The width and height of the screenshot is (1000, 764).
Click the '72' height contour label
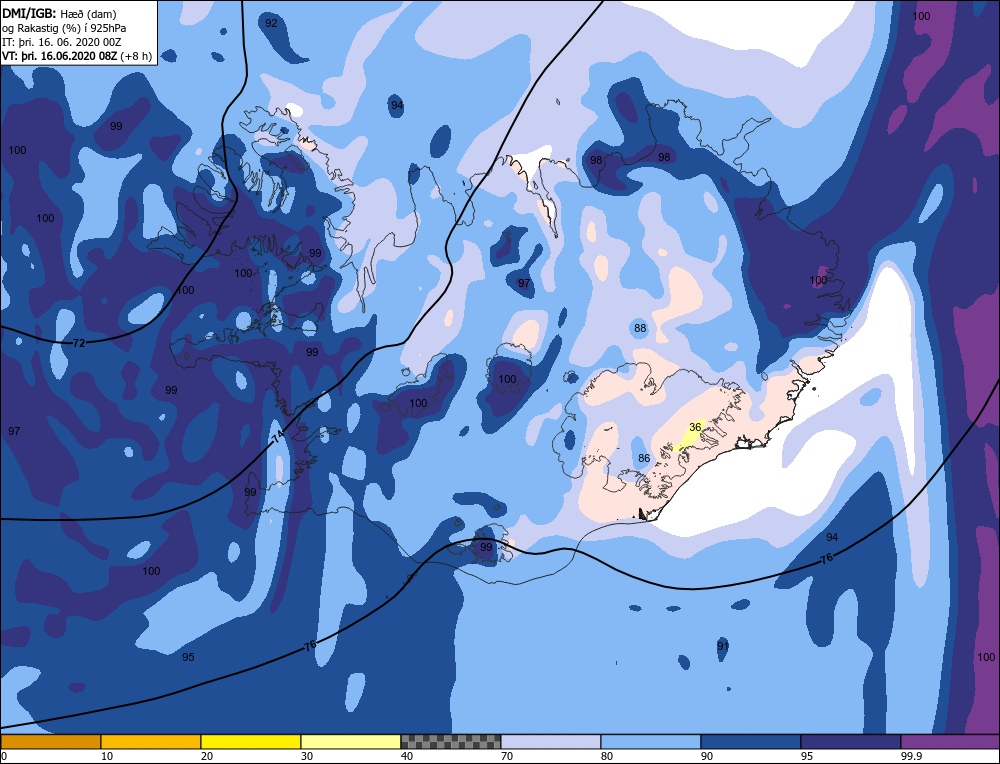(x=78, y=343)
